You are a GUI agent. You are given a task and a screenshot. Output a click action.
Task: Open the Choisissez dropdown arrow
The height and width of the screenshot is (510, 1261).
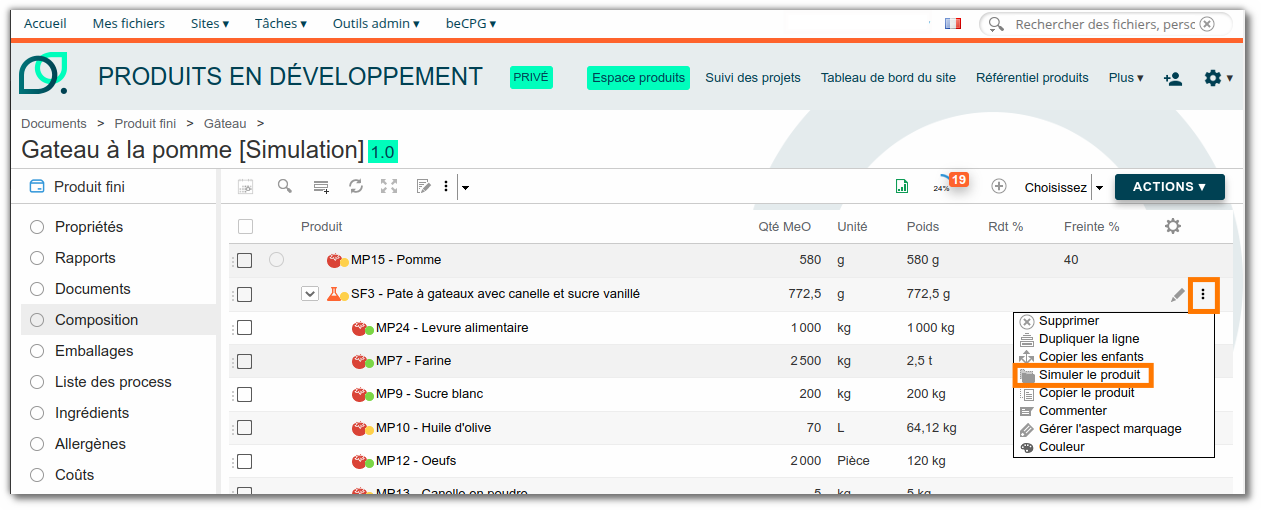coord(1098,187)
